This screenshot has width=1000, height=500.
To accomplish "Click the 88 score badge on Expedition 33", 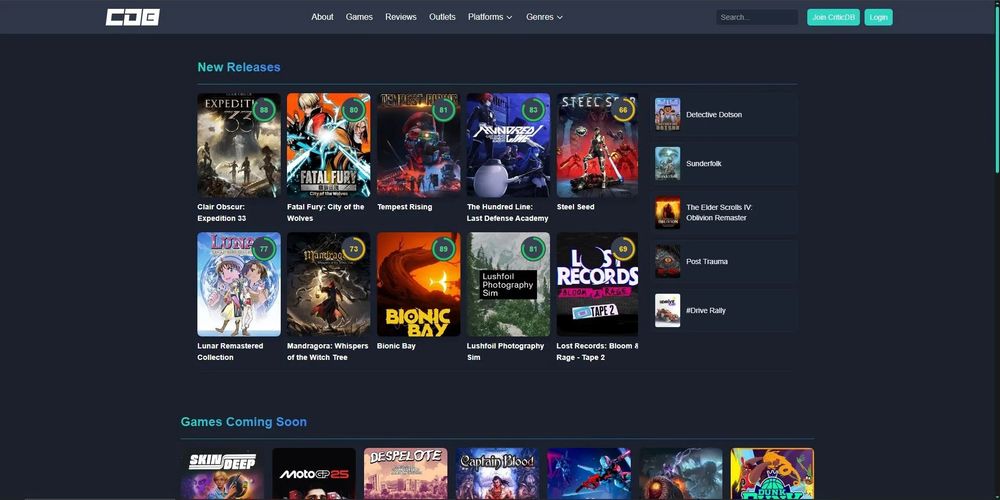I will click(x=264, y=110).
